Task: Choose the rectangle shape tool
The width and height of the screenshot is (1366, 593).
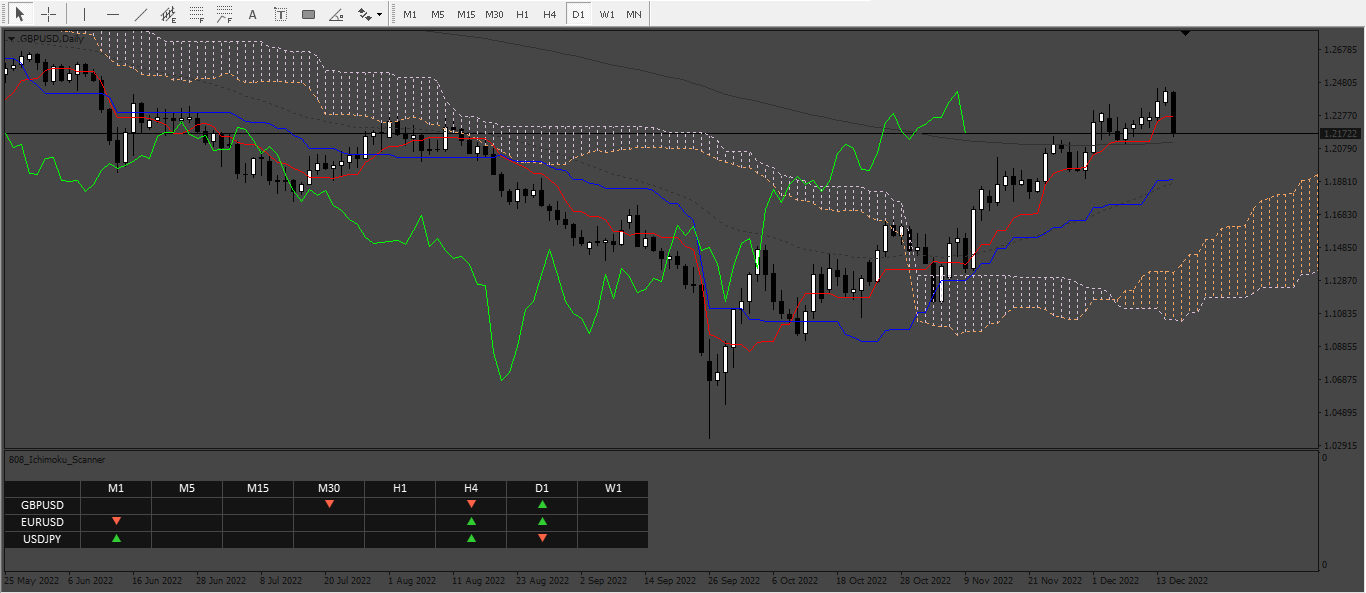Action: pos(309,14)
